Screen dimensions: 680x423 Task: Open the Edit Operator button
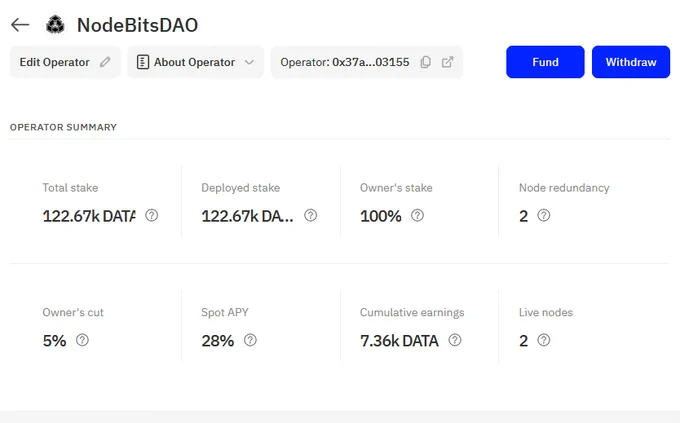click(x=65, y=62)
